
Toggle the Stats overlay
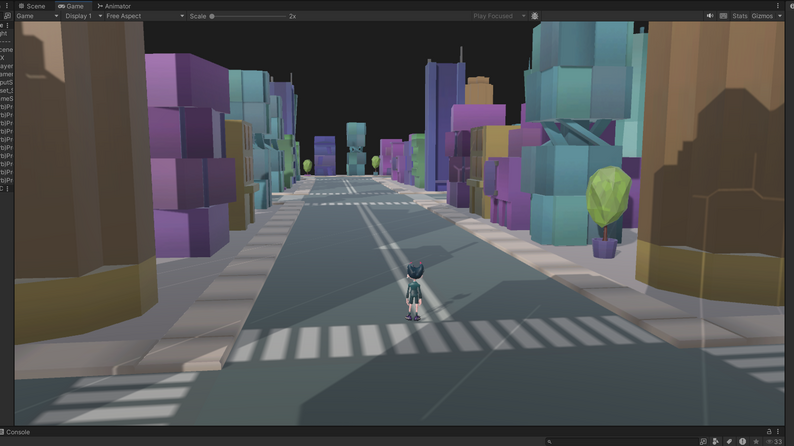[x=739, y=16]
